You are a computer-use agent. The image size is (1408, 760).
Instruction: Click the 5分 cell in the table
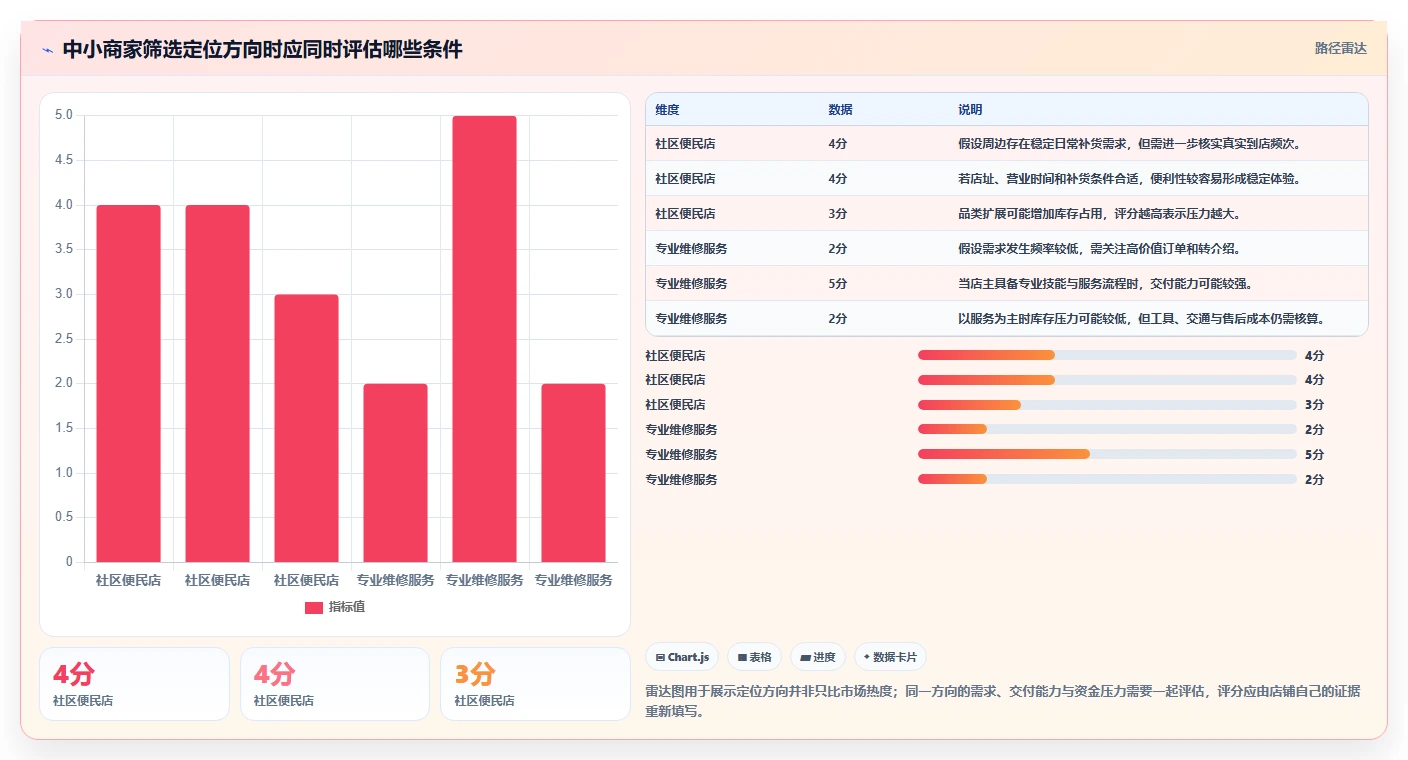(837, 284)
